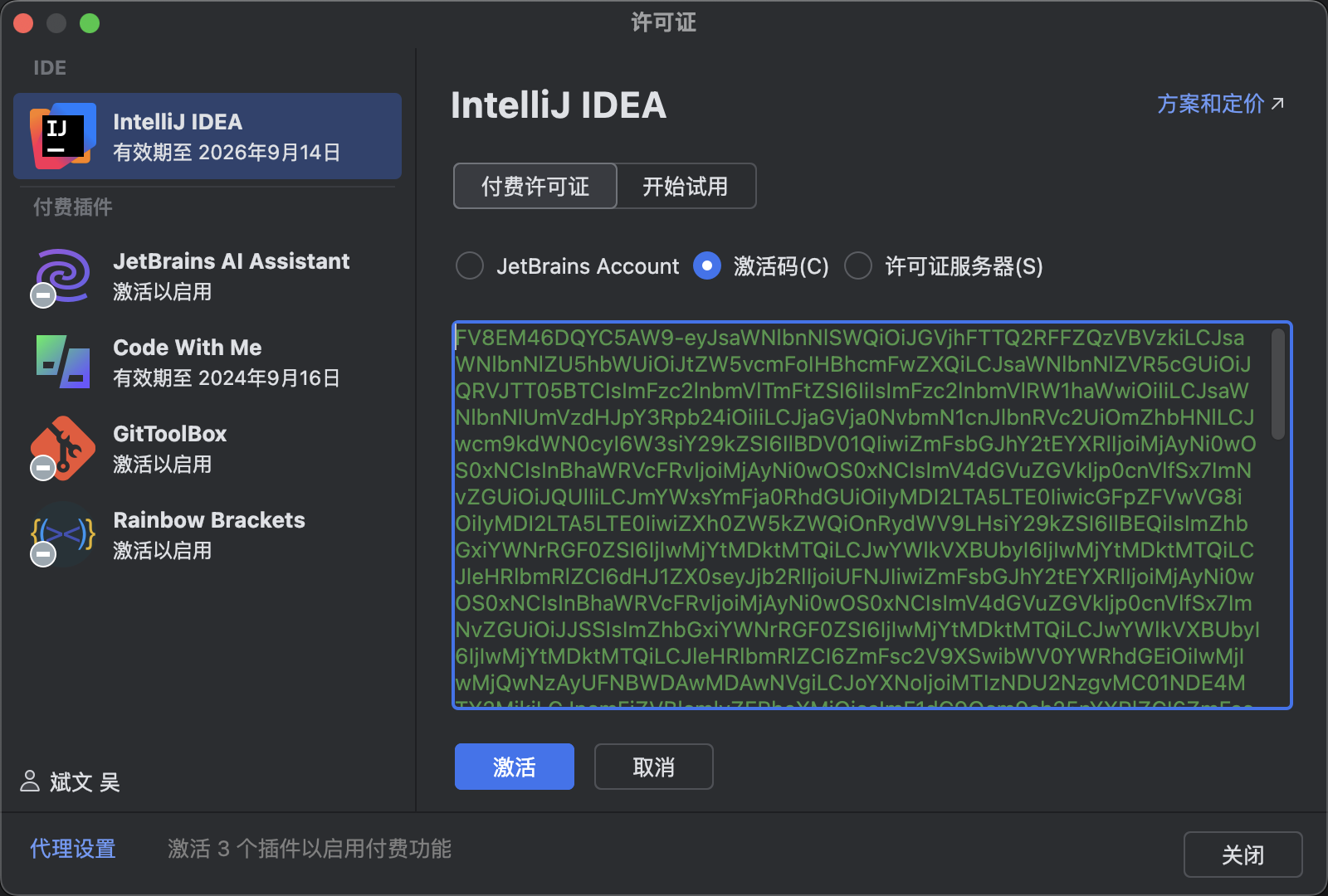1328x896 pixels.
Task: Click the activation code area scrollbar
Action: click(x=1278, y=383)
